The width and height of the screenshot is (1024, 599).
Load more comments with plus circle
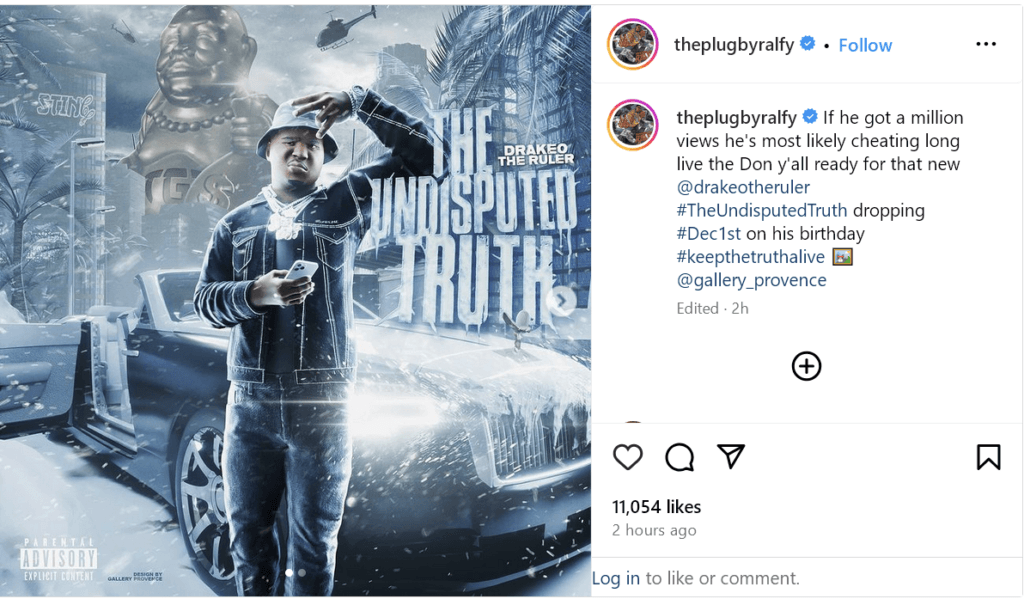[806, 366]
